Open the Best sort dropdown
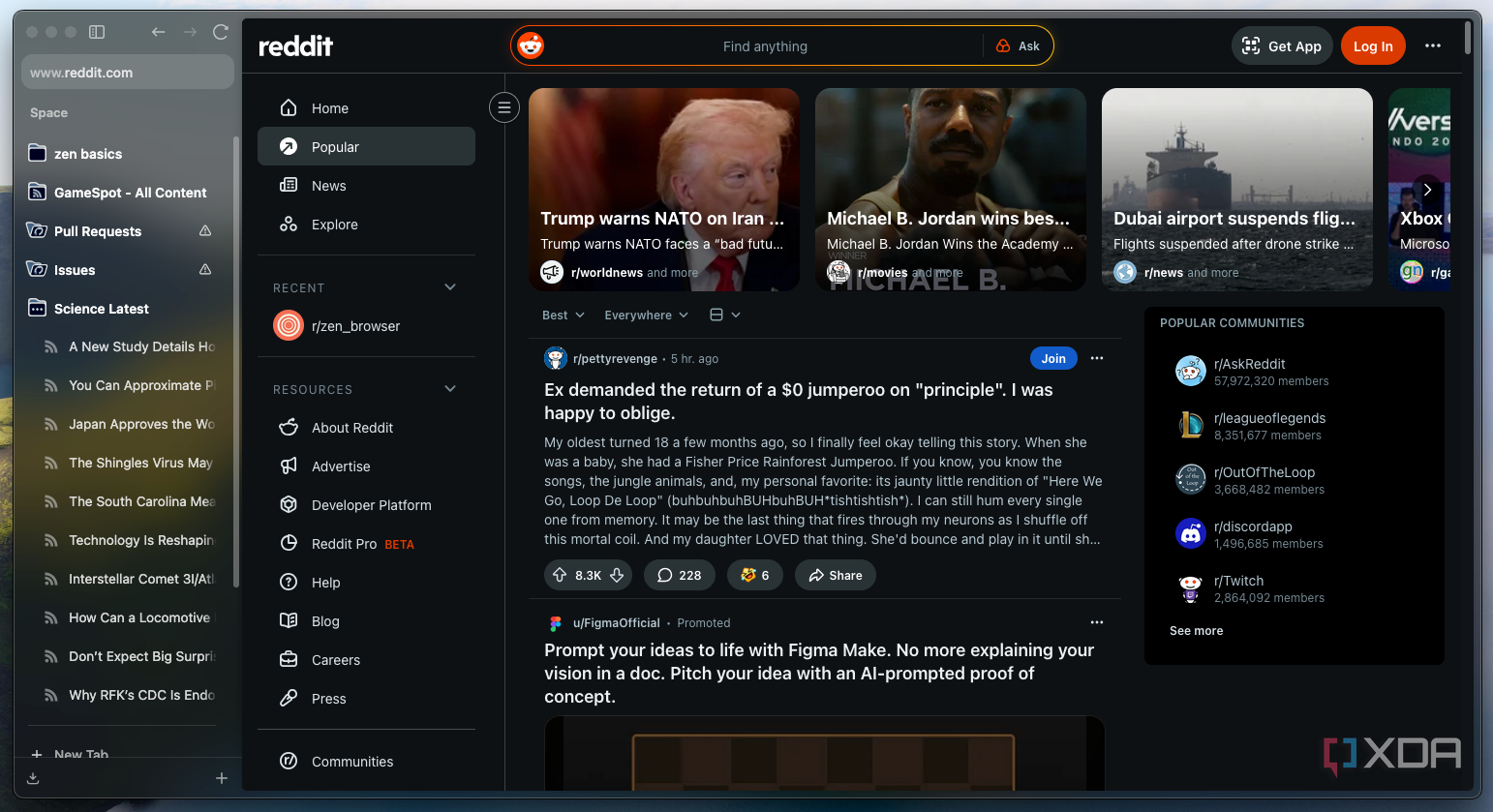The height and width of the screenshot is (812, 1493). click(564, 315)
